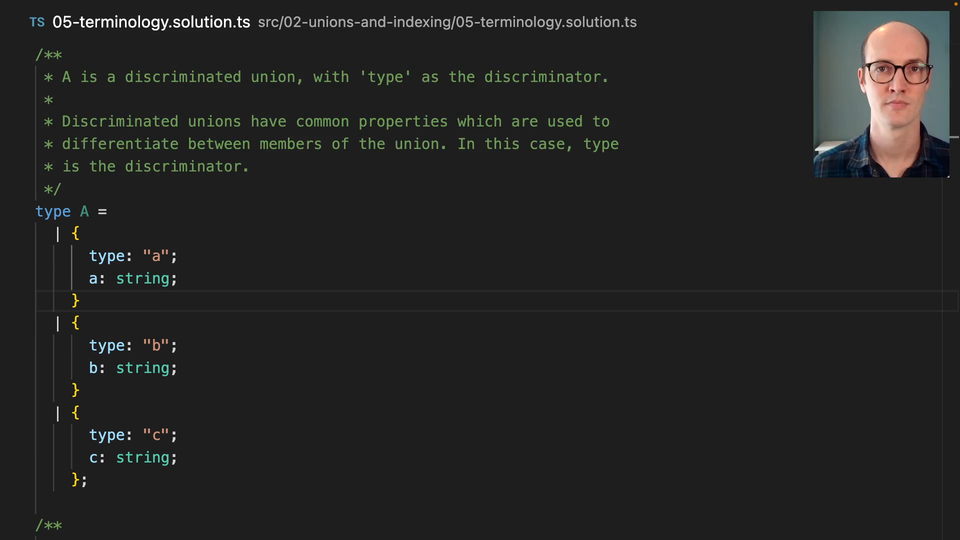Click the string literal "b"
The width and height of the screenshot is (960, 540).
click(155, 345)
